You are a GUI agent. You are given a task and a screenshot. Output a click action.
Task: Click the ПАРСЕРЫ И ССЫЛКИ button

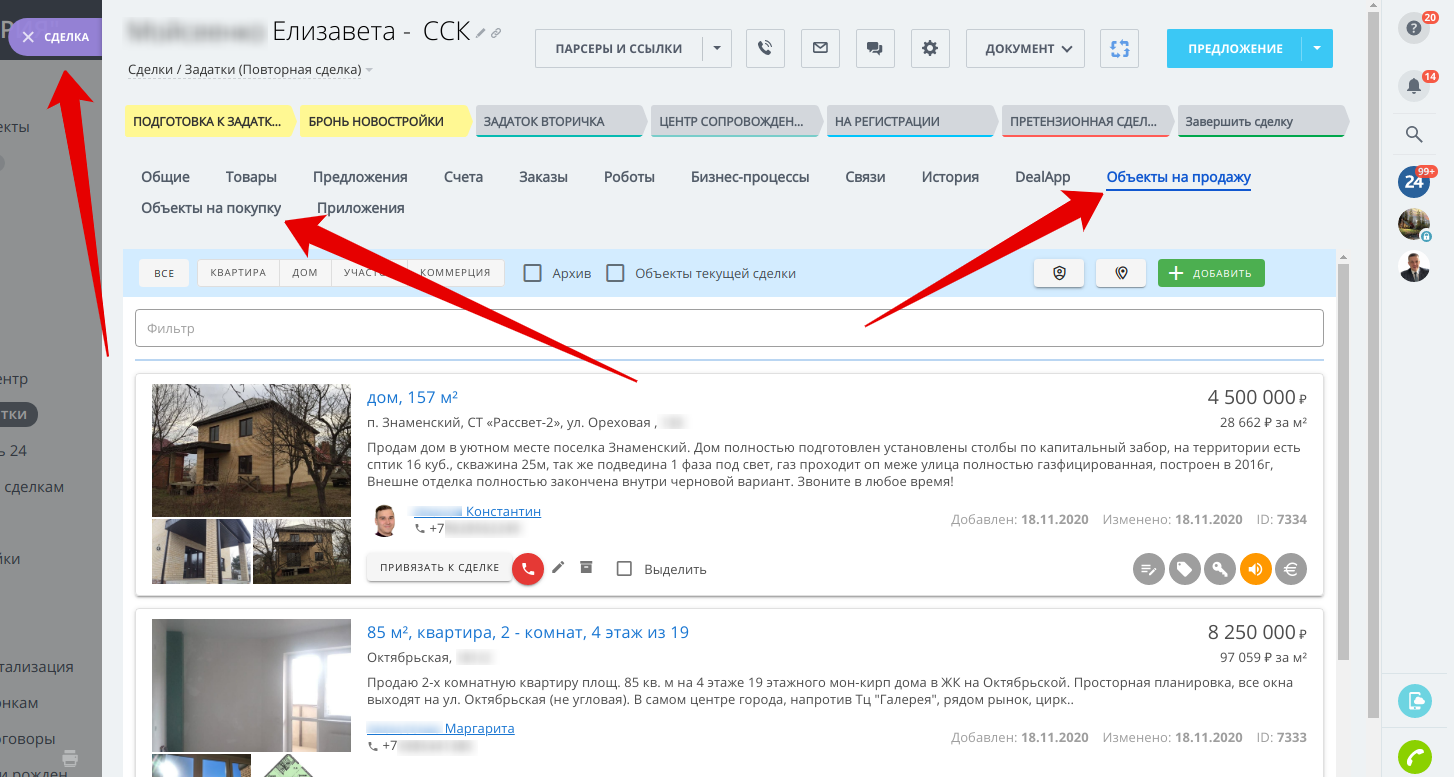pos(619,48)
